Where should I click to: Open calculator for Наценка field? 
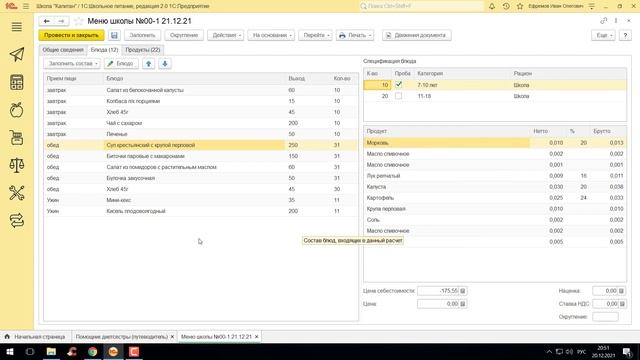tap(621, 291)
